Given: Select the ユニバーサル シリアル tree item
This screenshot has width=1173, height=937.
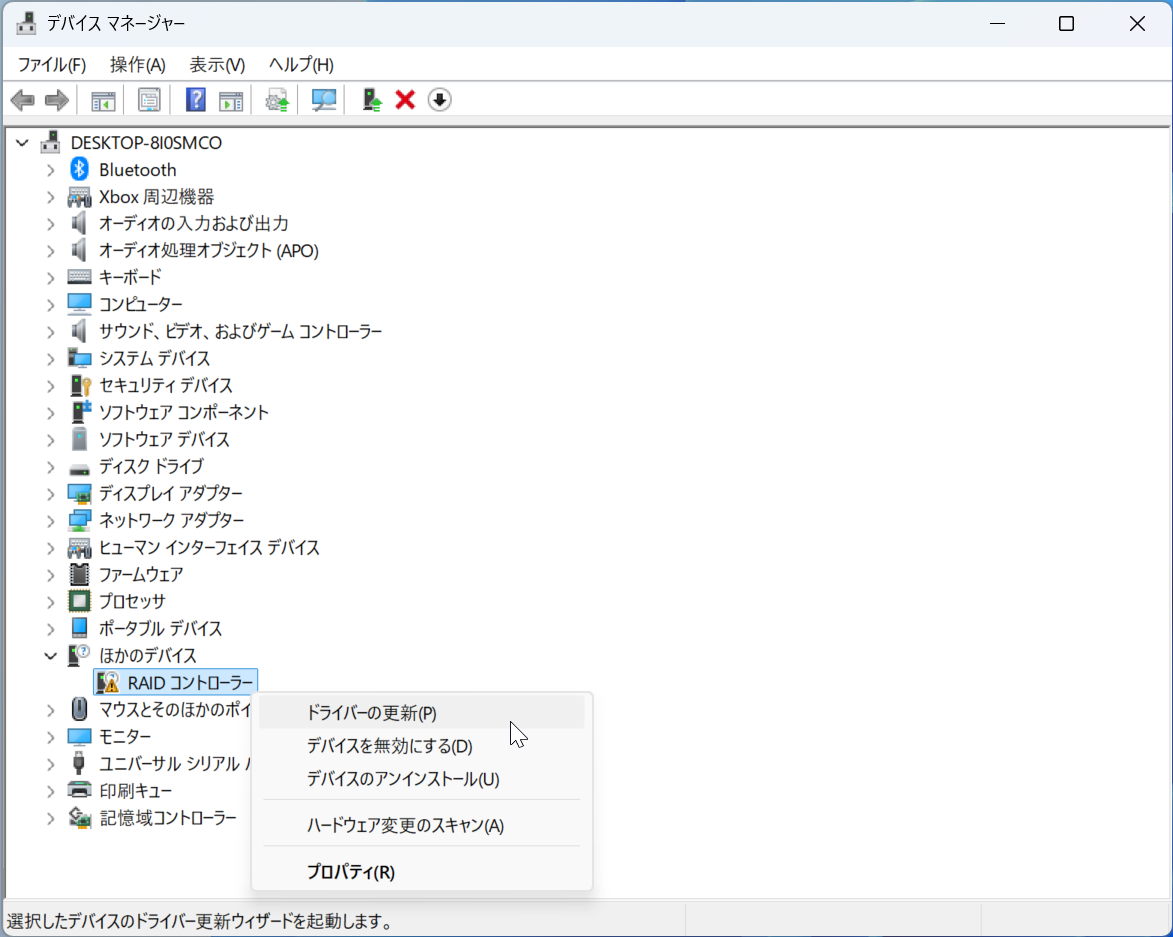Looking at the screenshot, I should tap(174, 764).
